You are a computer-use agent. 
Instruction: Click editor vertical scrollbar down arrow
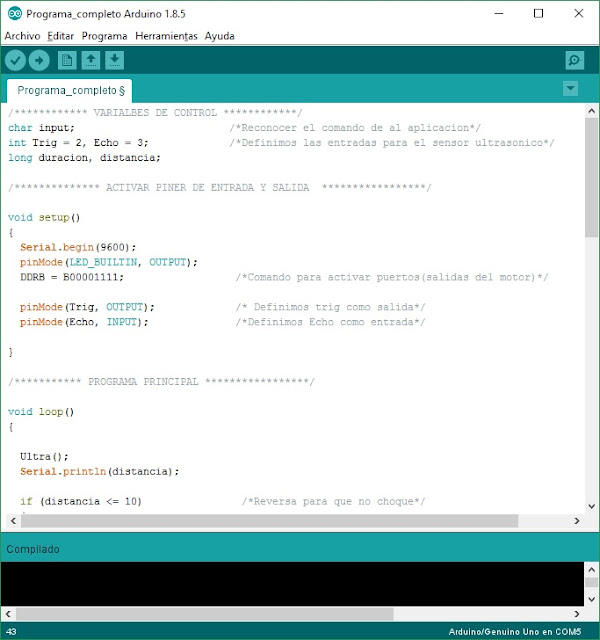591,506
